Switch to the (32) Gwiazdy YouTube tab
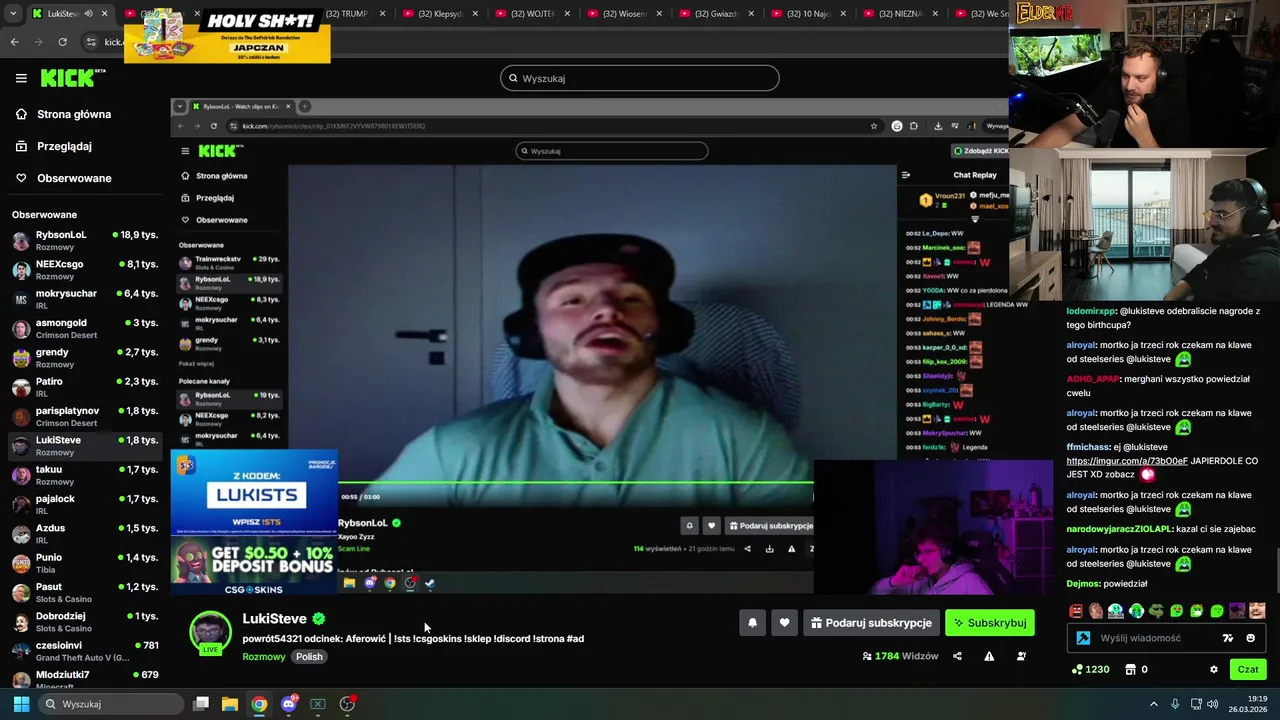The image size is (1280, 720). pyautogui.click(x=716, y=14)
